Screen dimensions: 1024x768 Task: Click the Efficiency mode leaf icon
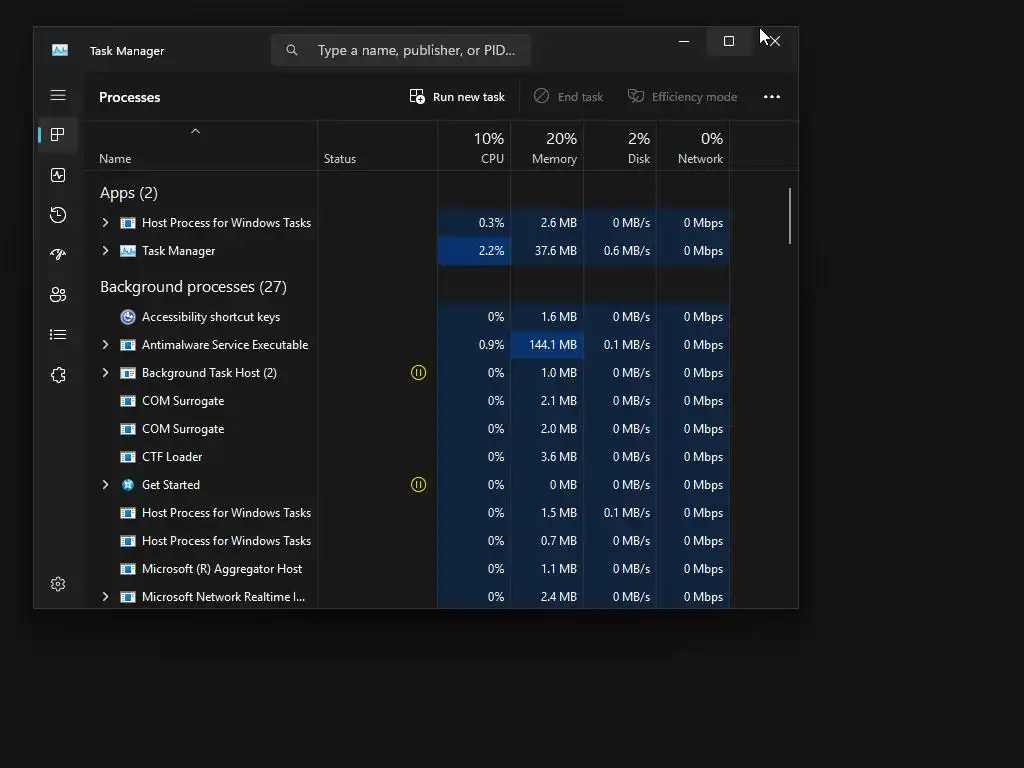pos(635,96)
